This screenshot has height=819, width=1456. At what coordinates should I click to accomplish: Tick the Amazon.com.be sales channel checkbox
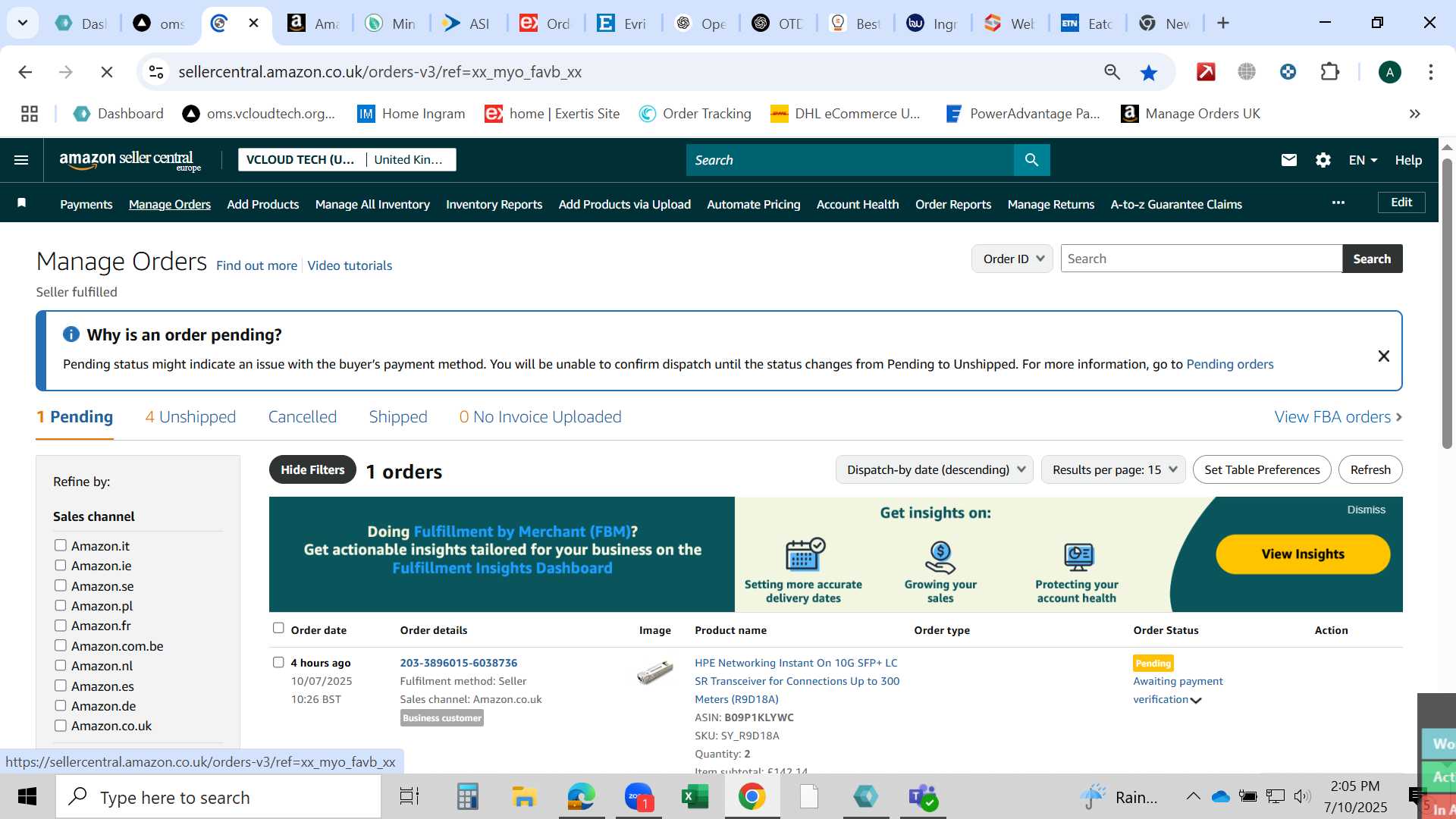click(x=61, y=645)
